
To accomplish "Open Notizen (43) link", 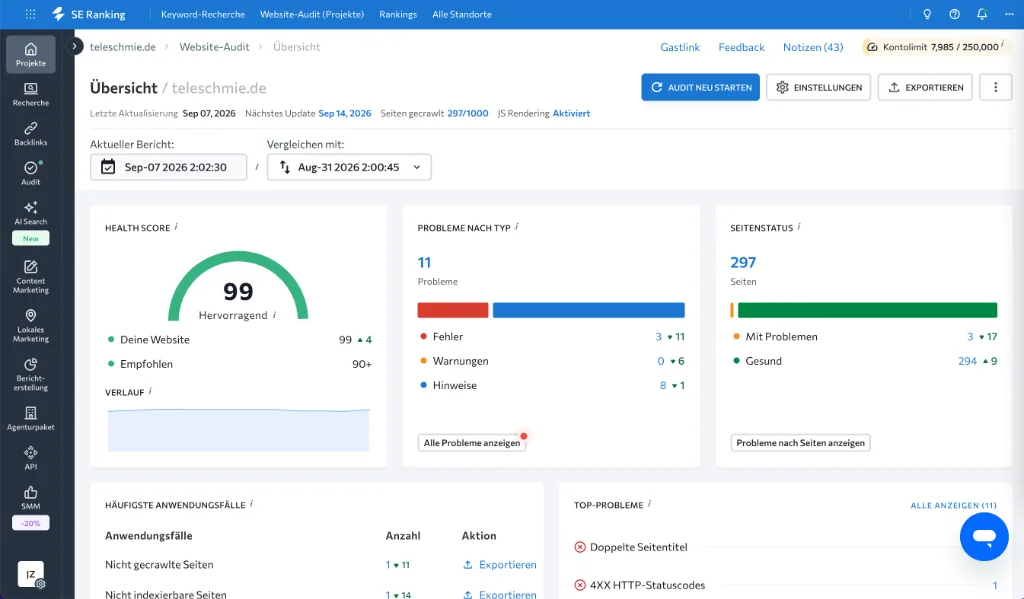I will coord(813,47).
